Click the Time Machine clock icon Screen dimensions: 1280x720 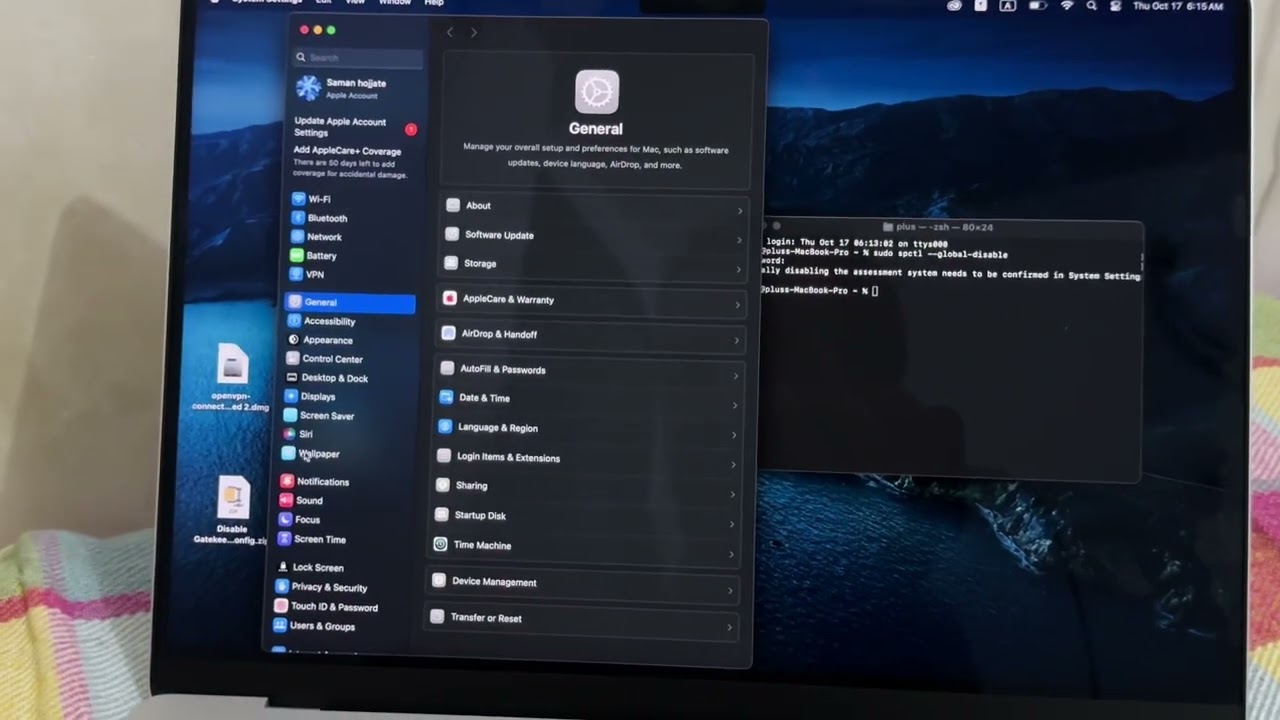click(441, 545)
